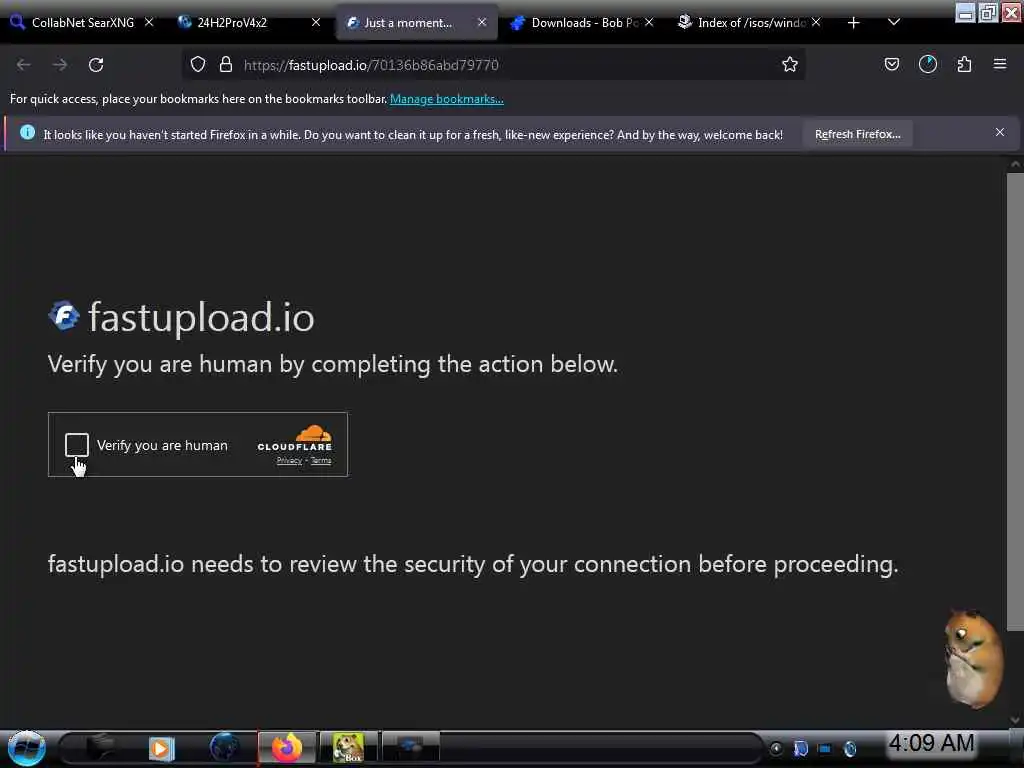This screenshot has width=1024, height=768.
Task: Click the blue circular system tray icon
Action: coord(850,749)
